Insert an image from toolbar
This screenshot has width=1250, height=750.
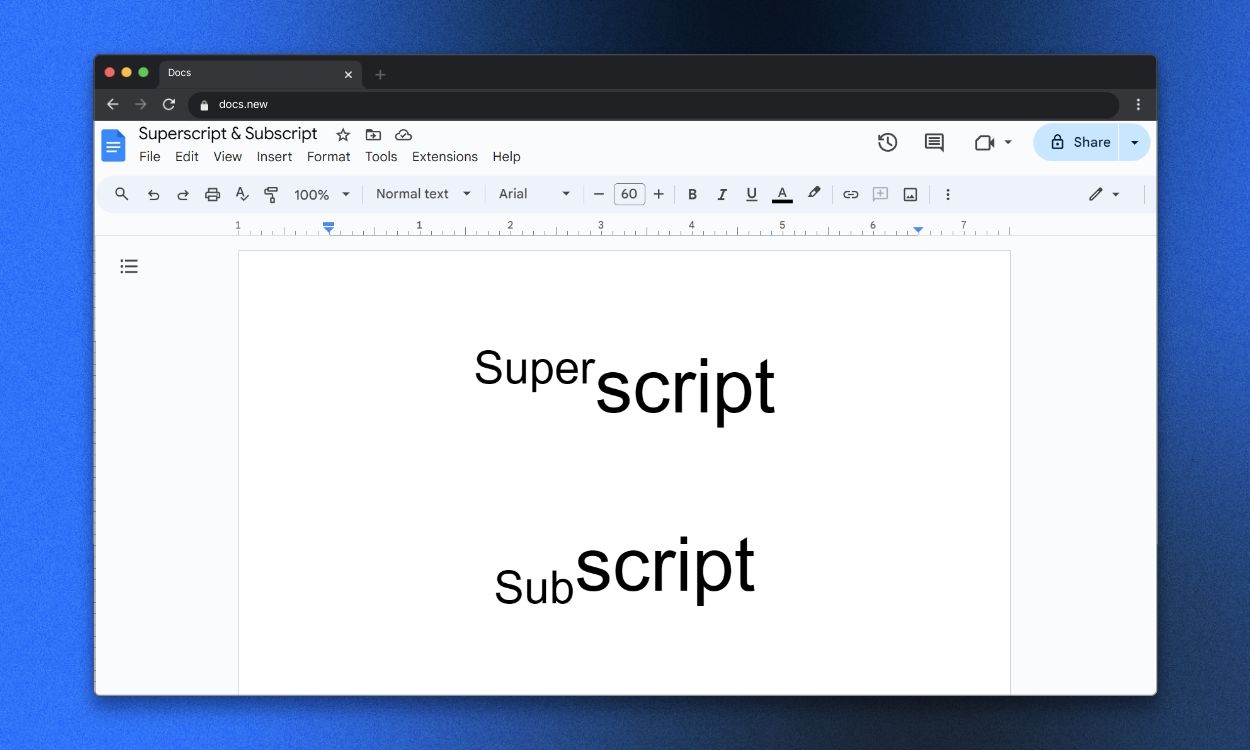tap(910, 195)
